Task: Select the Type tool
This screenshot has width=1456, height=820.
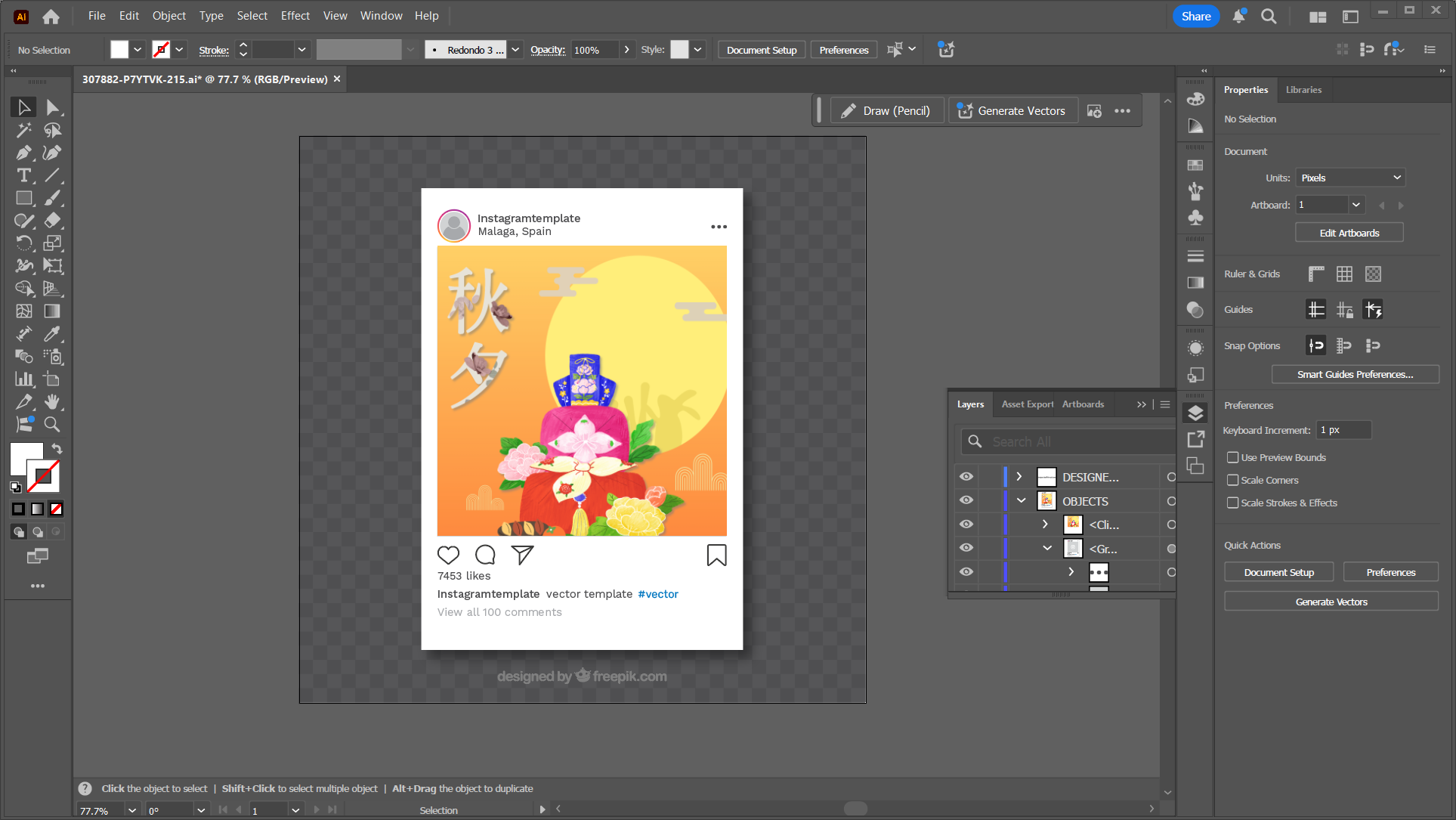Action: (x=24, y=175)
